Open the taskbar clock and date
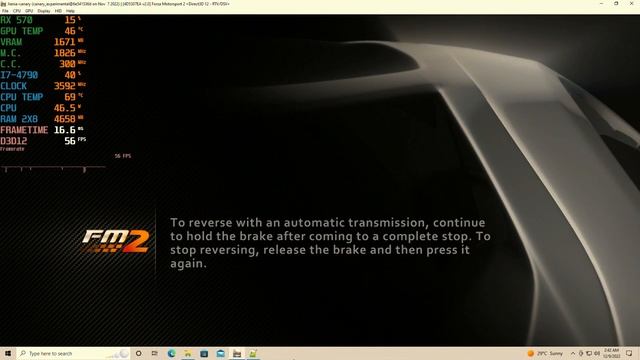Image resolution: width=640 pixels, height=360 pixels. click(x=611, y=353)
